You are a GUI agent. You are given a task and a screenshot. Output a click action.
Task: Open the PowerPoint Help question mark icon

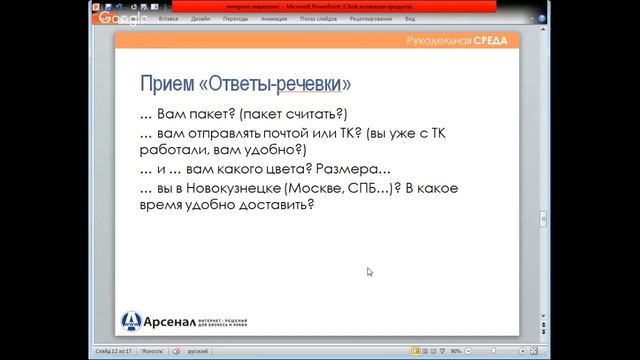point(542,19)
